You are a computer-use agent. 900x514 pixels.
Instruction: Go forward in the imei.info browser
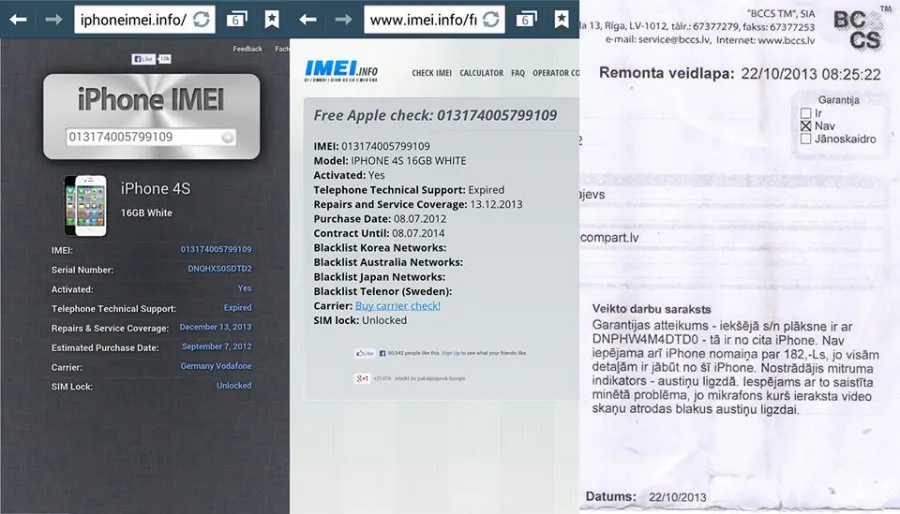[x=343, y=20]
